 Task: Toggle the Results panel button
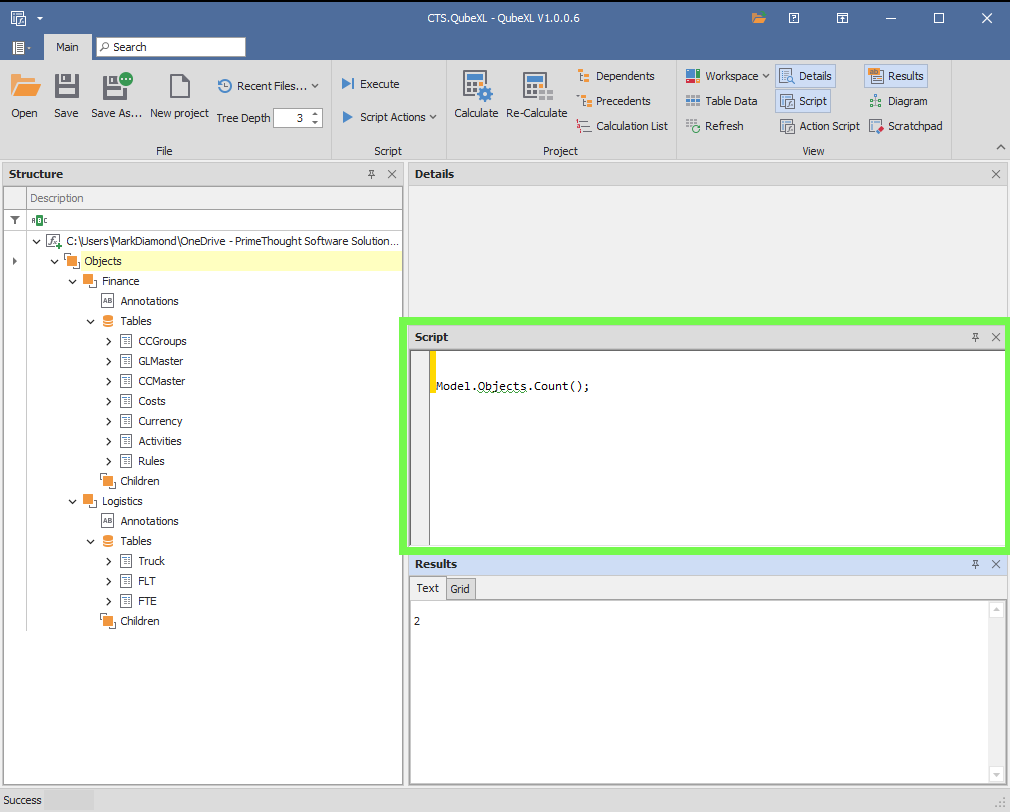click(x=896, y=76)
